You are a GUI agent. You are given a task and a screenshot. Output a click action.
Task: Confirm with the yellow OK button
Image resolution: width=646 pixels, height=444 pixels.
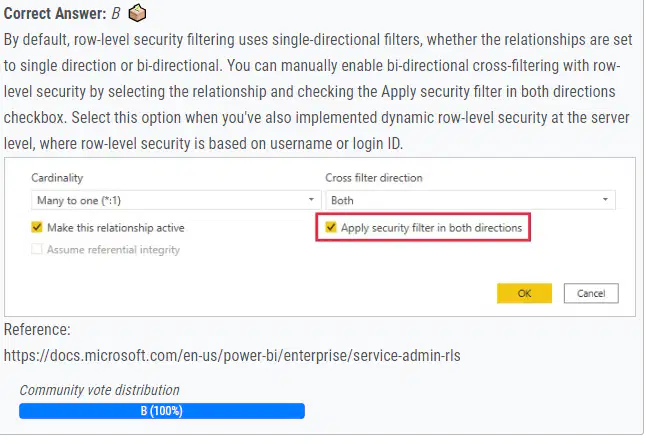pos(524,293)
